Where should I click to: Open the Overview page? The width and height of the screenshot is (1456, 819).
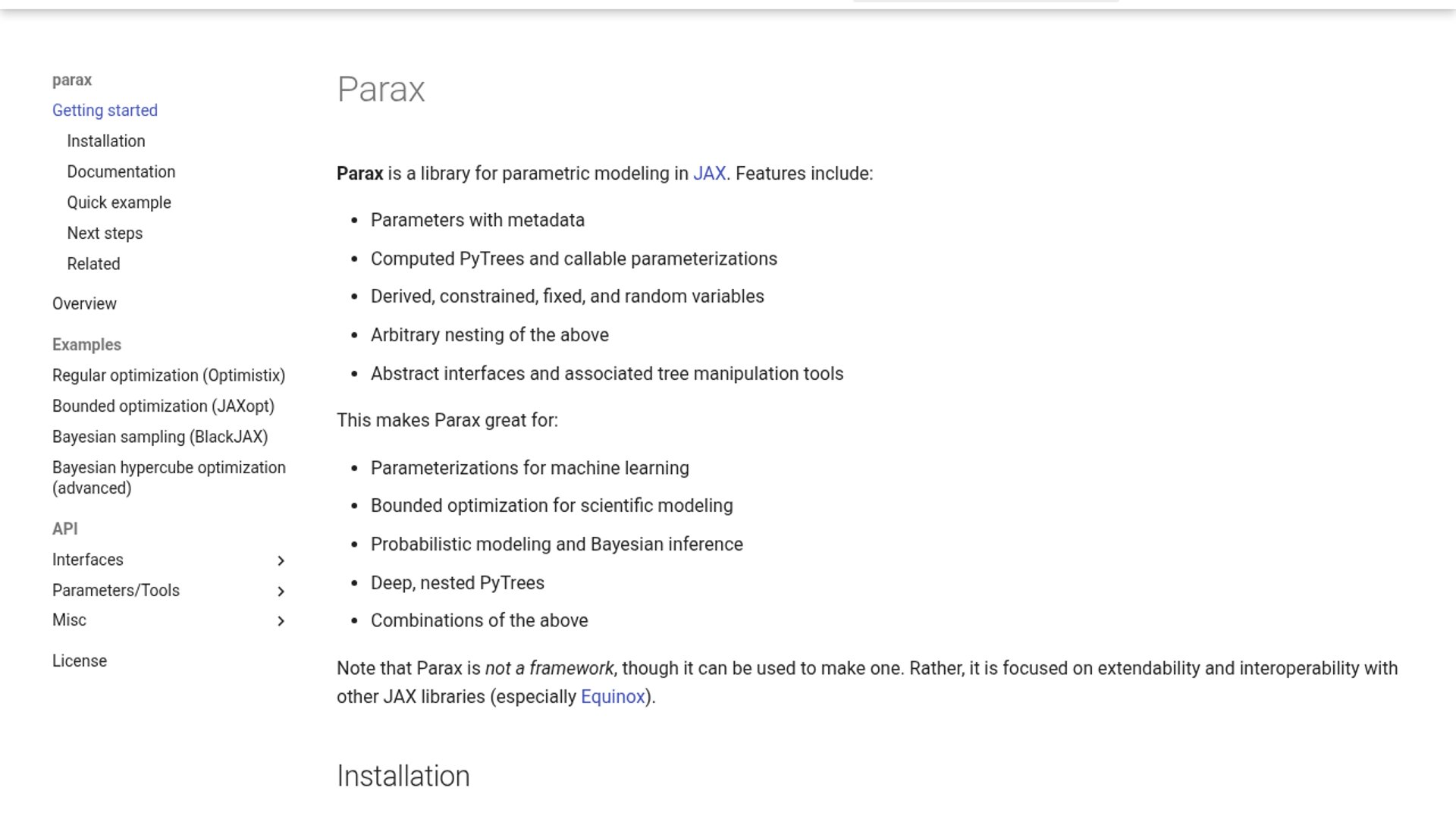click(x=84, y=304)
